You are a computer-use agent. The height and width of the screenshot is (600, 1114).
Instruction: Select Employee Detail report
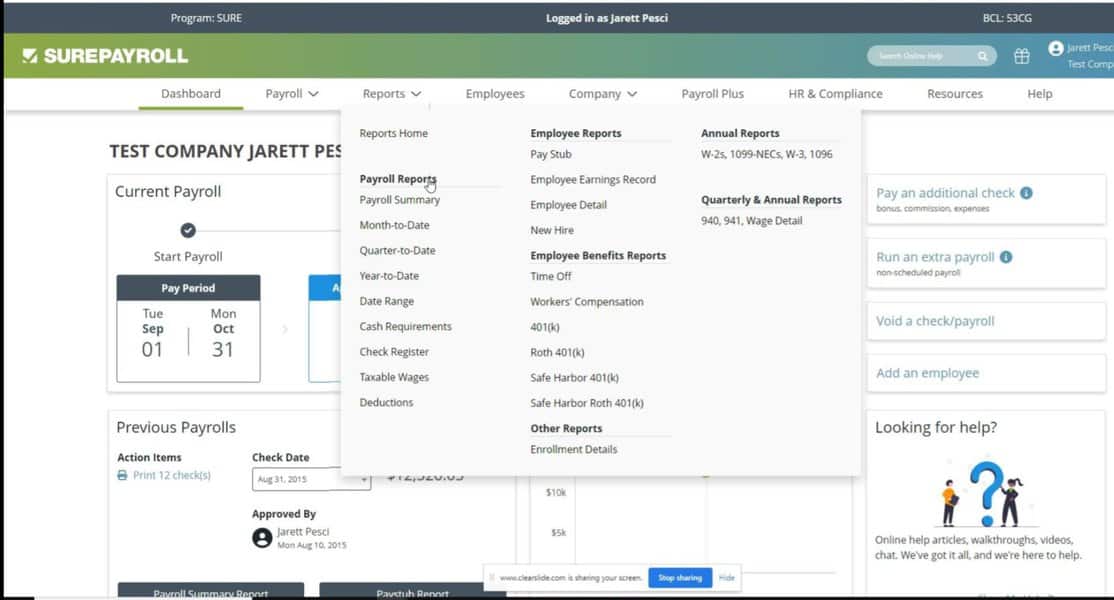point(568,205)
